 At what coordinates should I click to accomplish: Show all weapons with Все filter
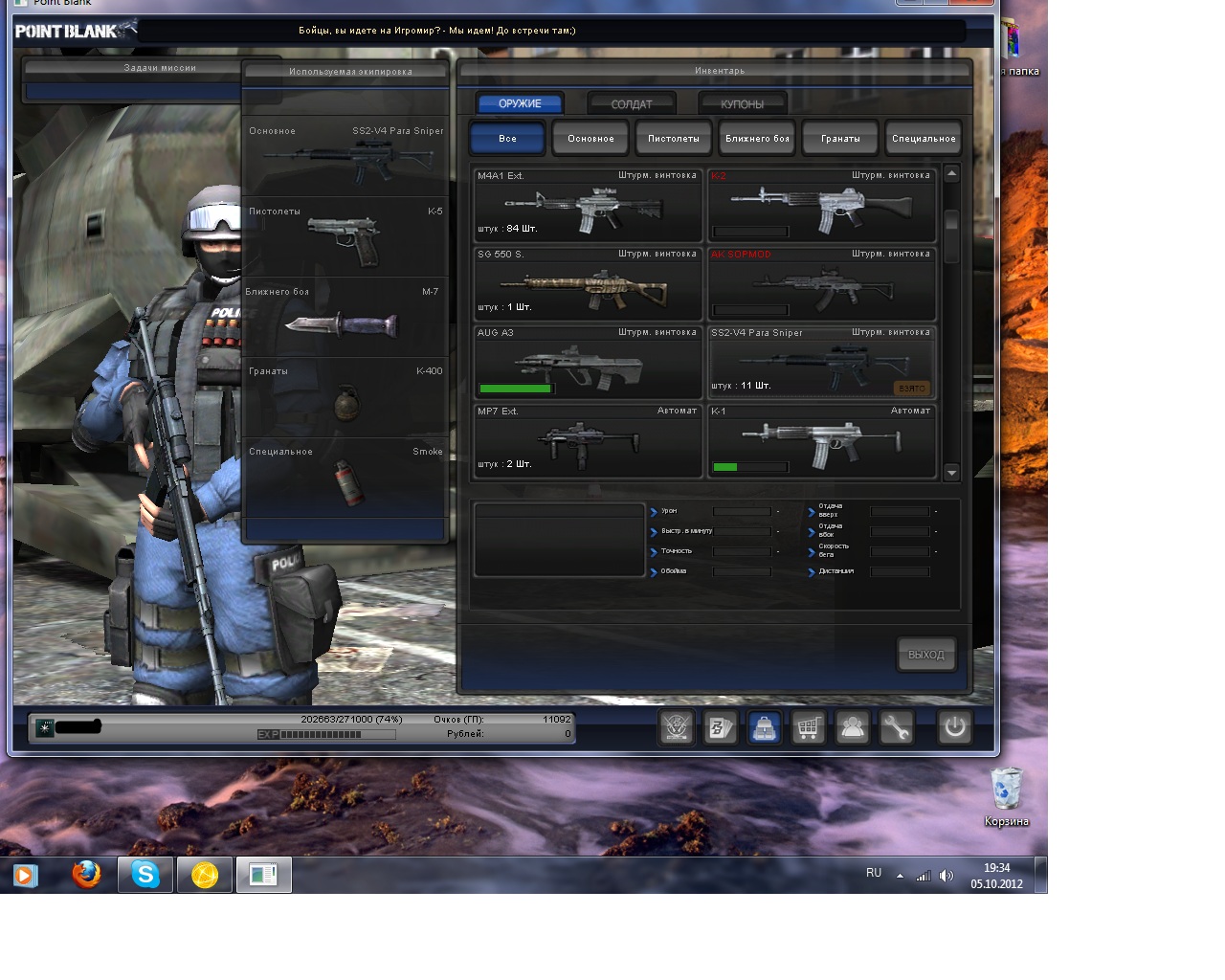pos(507,138)
